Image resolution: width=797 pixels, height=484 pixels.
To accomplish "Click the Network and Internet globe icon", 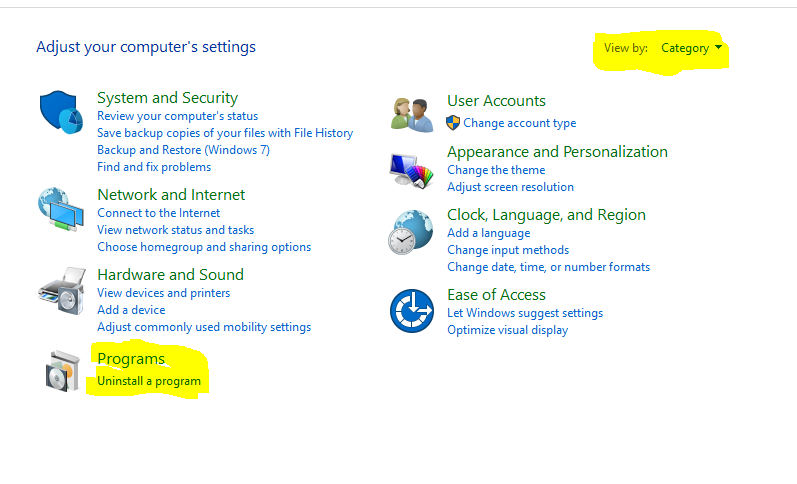I will 61,209.
